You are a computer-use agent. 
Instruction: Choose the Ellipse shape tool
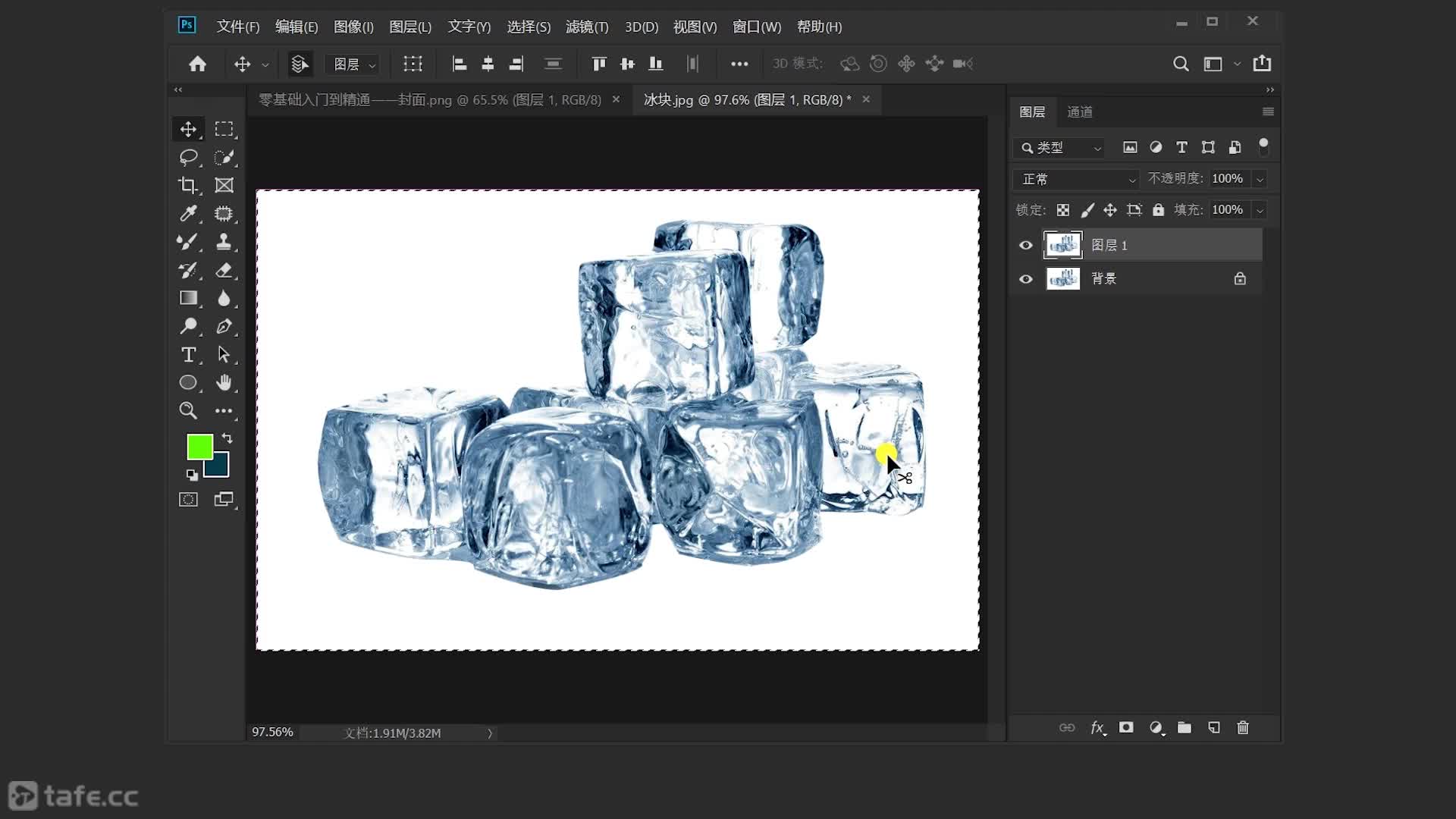pyautogui.click(x=188, y=382)
